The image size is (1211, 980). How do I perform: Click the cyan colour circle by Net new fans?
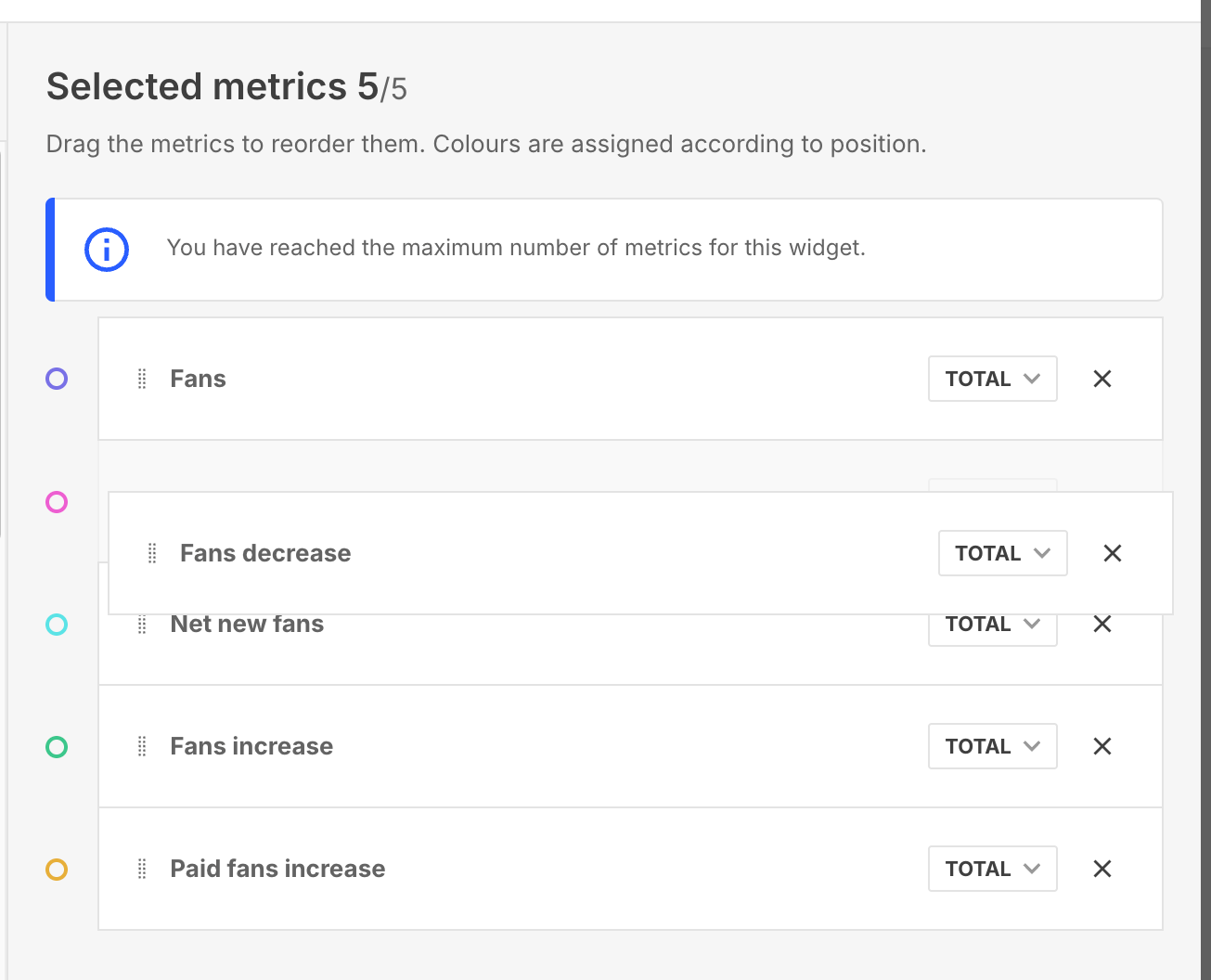pyautogui.click(x=57, y=625)
